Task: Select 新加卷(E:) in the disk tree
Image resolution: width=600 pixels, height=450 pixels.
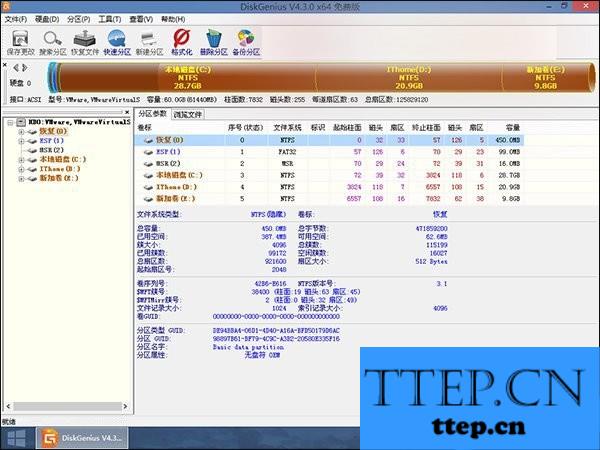Action: pos(59,178)
